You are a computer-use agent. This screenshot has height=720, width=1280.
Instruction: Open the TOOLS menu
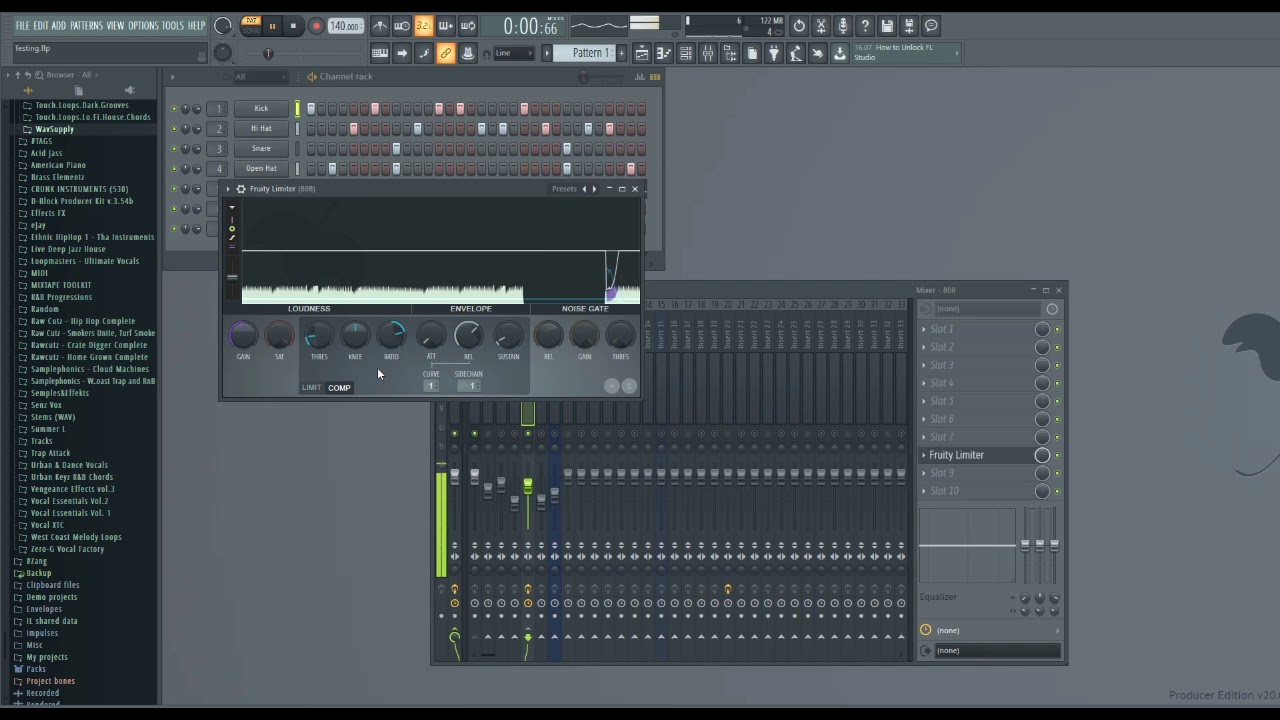tap(173, 26)
